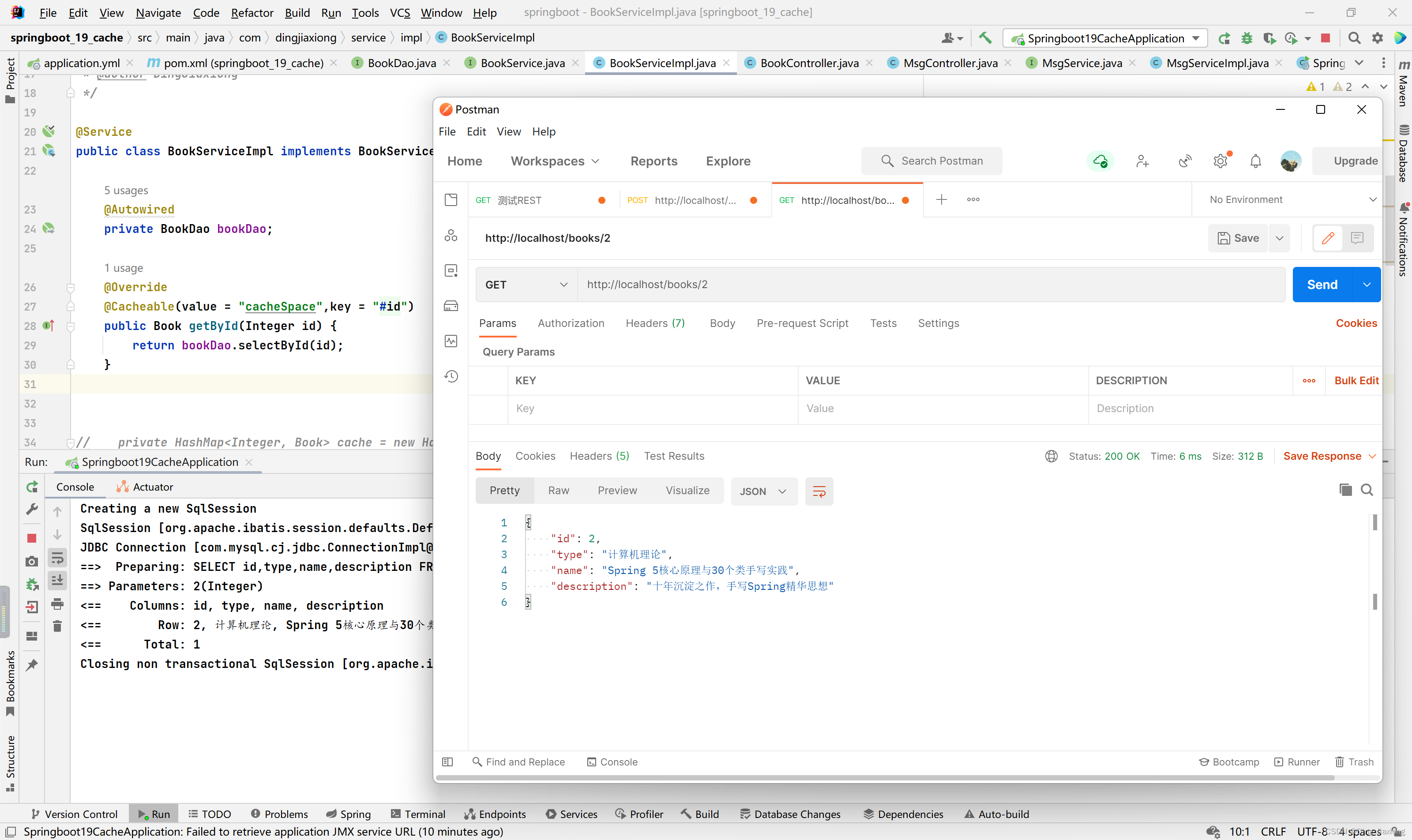
Task: Open Postman Mock Servers sidebar icon
Action: [x=451, y=306]
